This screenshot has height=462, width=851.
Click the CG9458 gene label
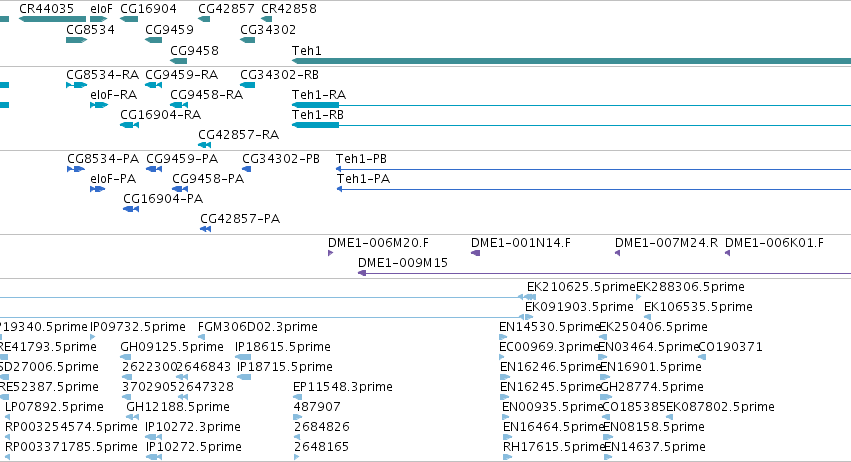(x=194, y=51)
